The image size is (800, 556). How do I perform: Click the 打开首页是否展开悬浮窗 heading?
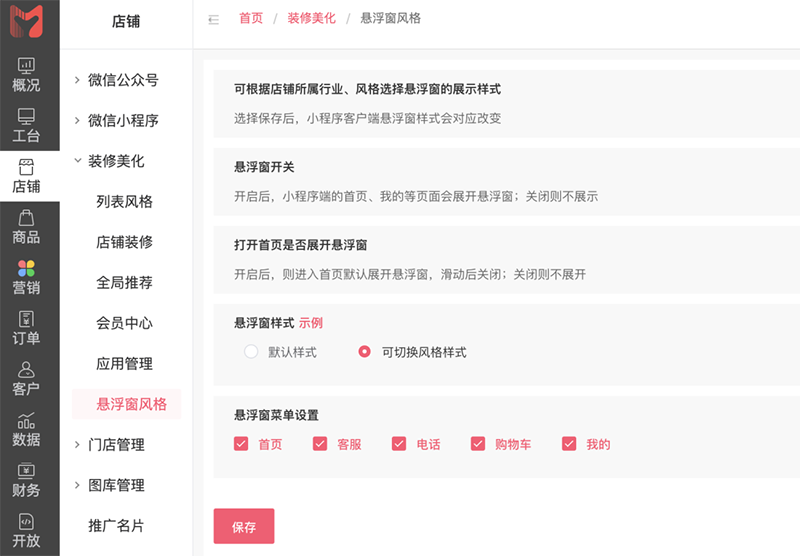(301, 245)
